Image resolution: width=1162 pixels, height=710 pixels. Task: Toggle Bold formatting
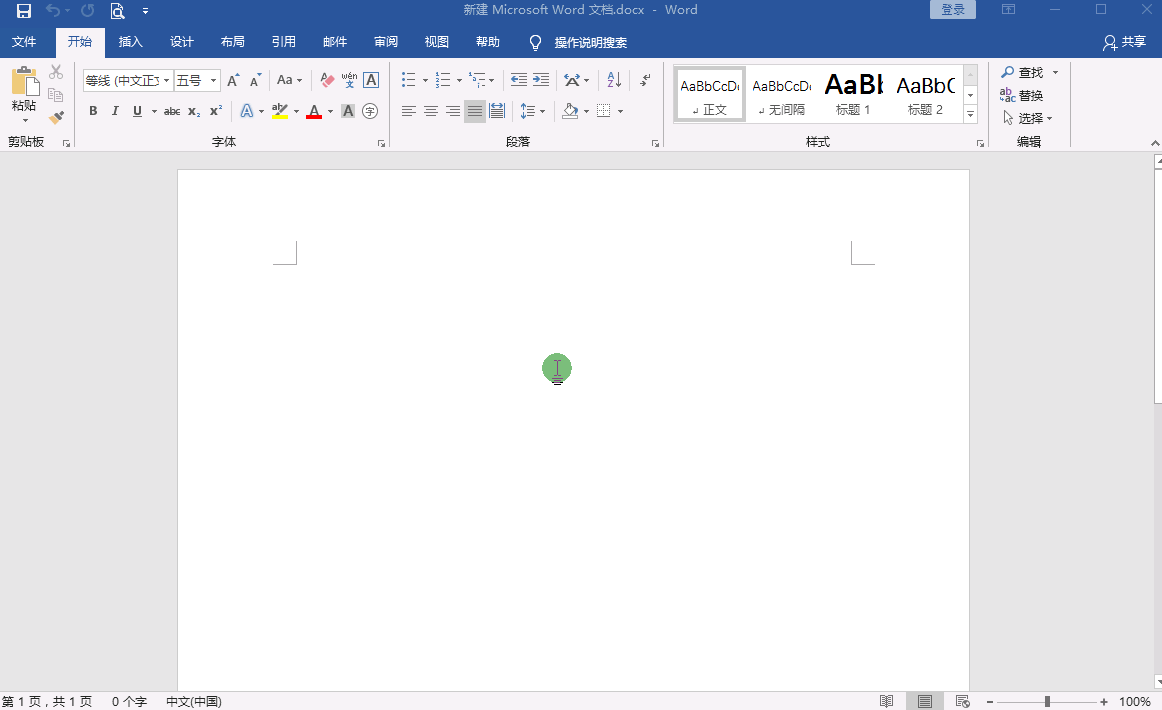click(x=93, y=111)
